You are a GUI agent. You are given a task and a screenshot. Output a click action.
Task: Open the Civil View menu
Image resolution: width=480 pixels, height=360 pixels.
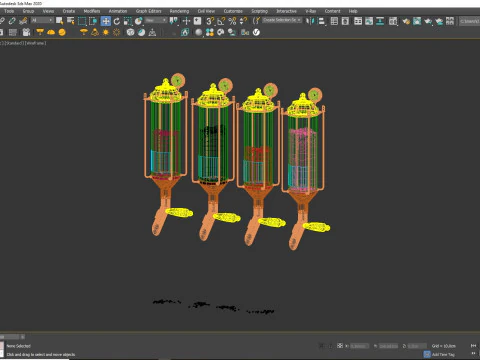coord(206,11)
